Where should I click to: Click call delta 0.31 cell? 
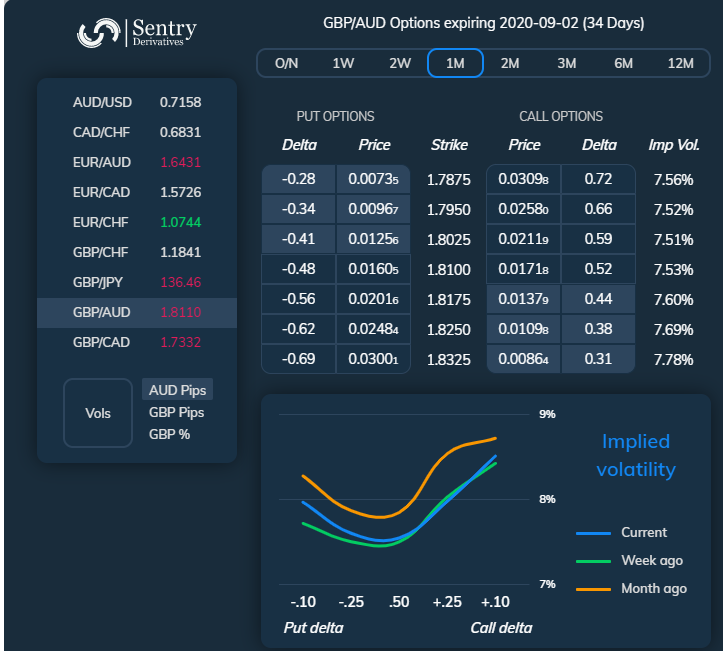point(598,359)
